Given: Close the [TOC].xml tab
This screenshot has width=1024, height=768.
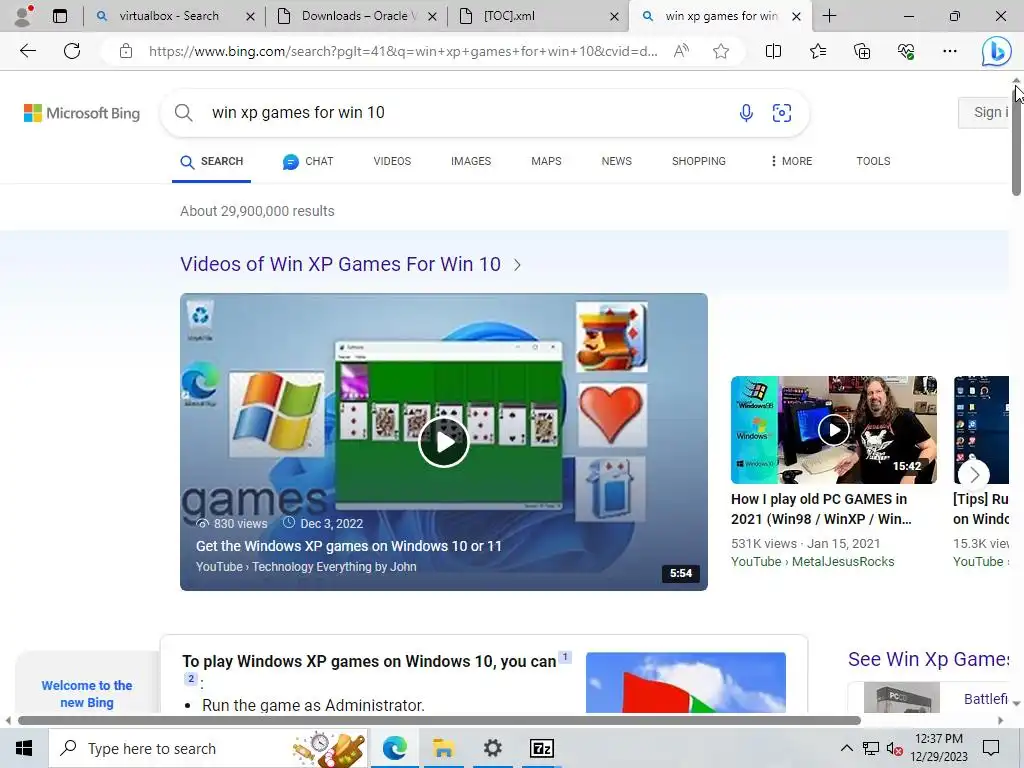Looking at the screenshot, I should [x=615, y=17].
